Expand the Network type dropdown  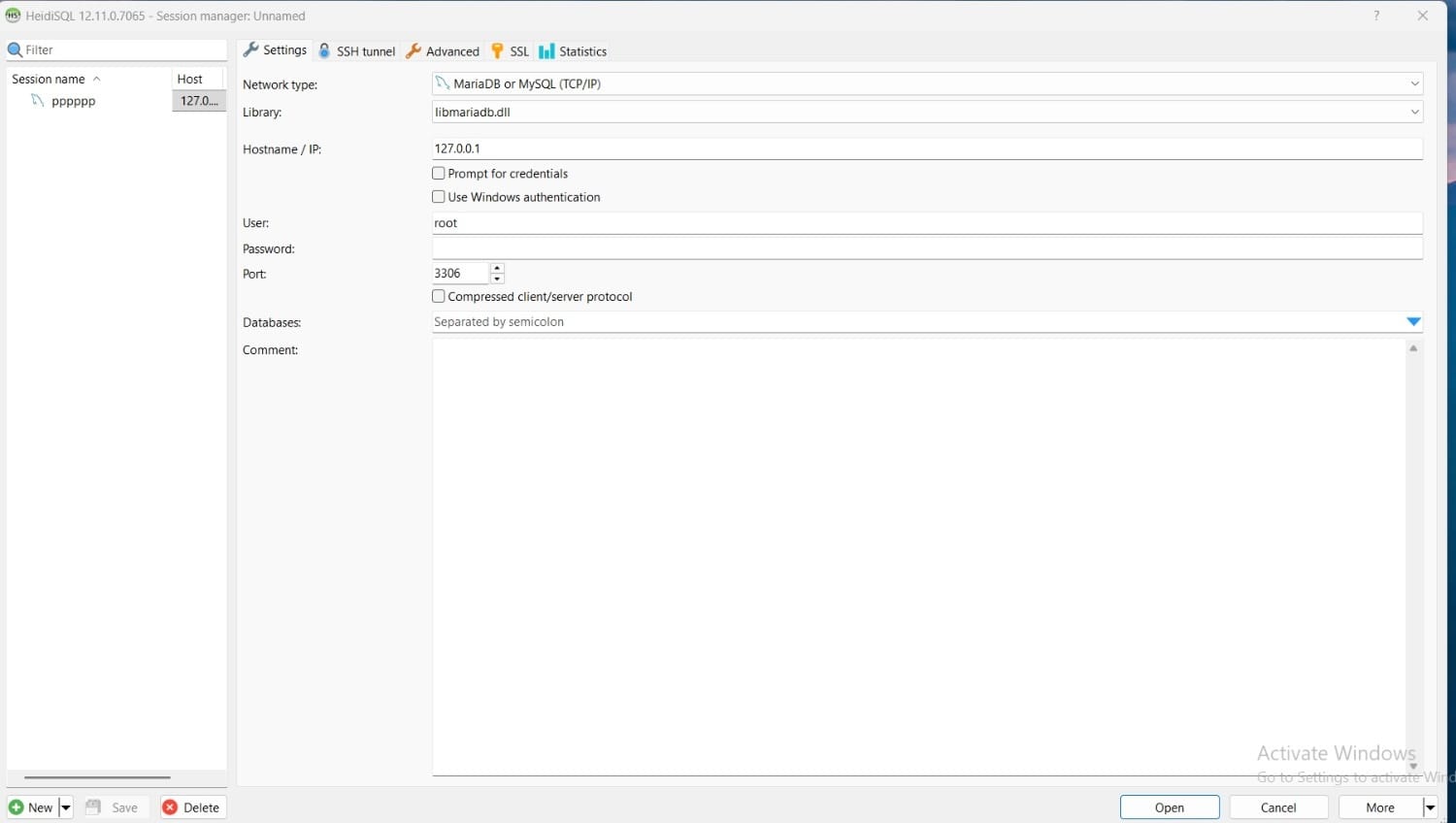[1414, 84]
